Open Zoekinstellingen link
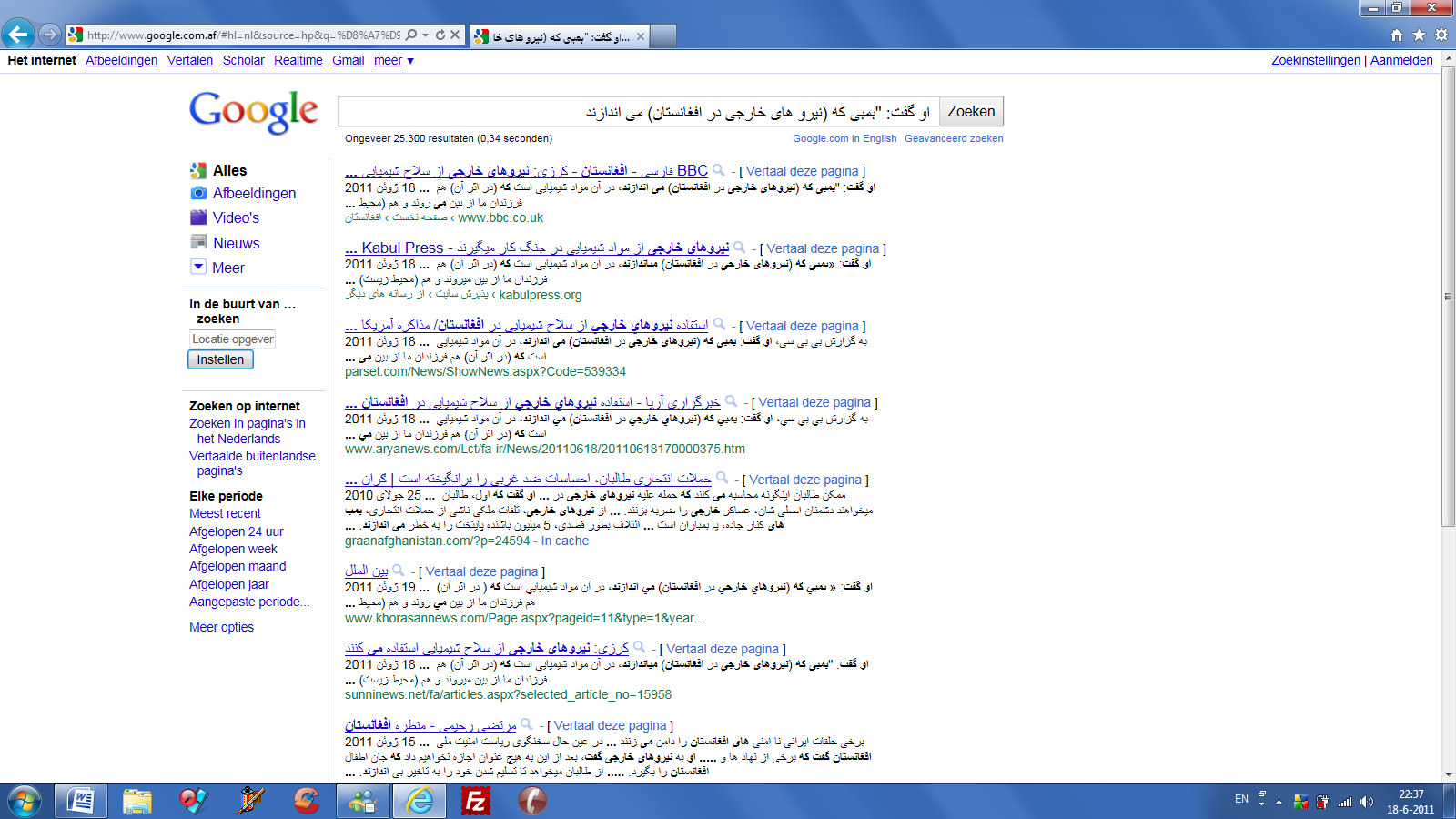 (x=1316, y=60)
